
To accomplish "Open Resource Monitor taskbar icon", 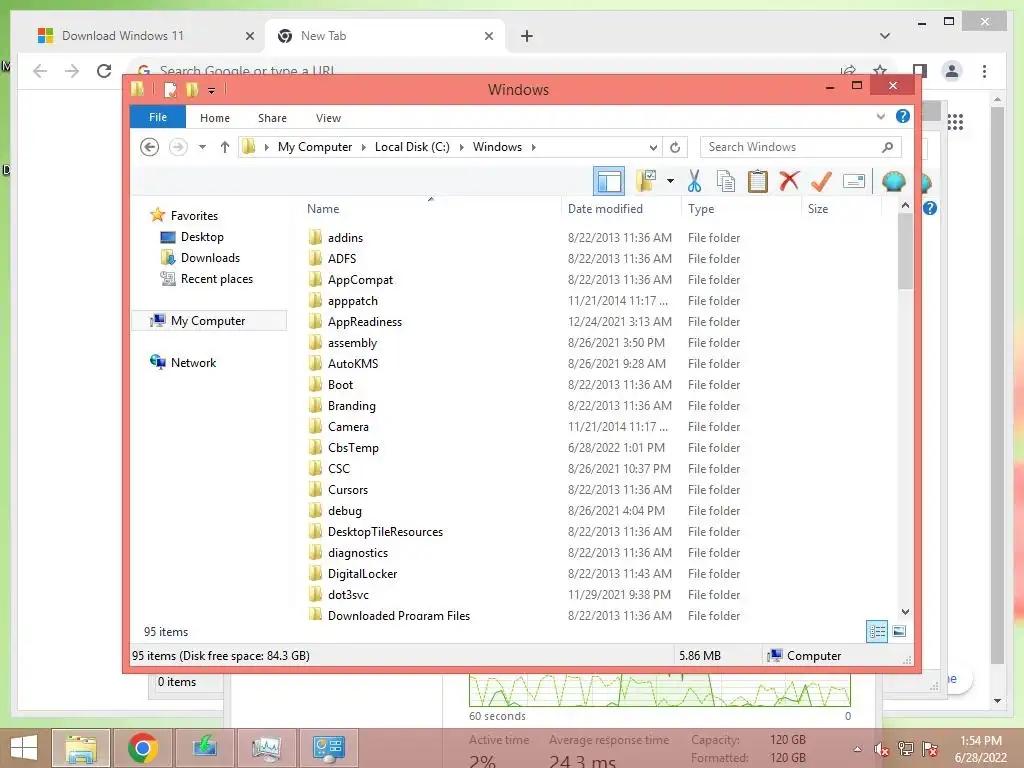I will (266, 748).
